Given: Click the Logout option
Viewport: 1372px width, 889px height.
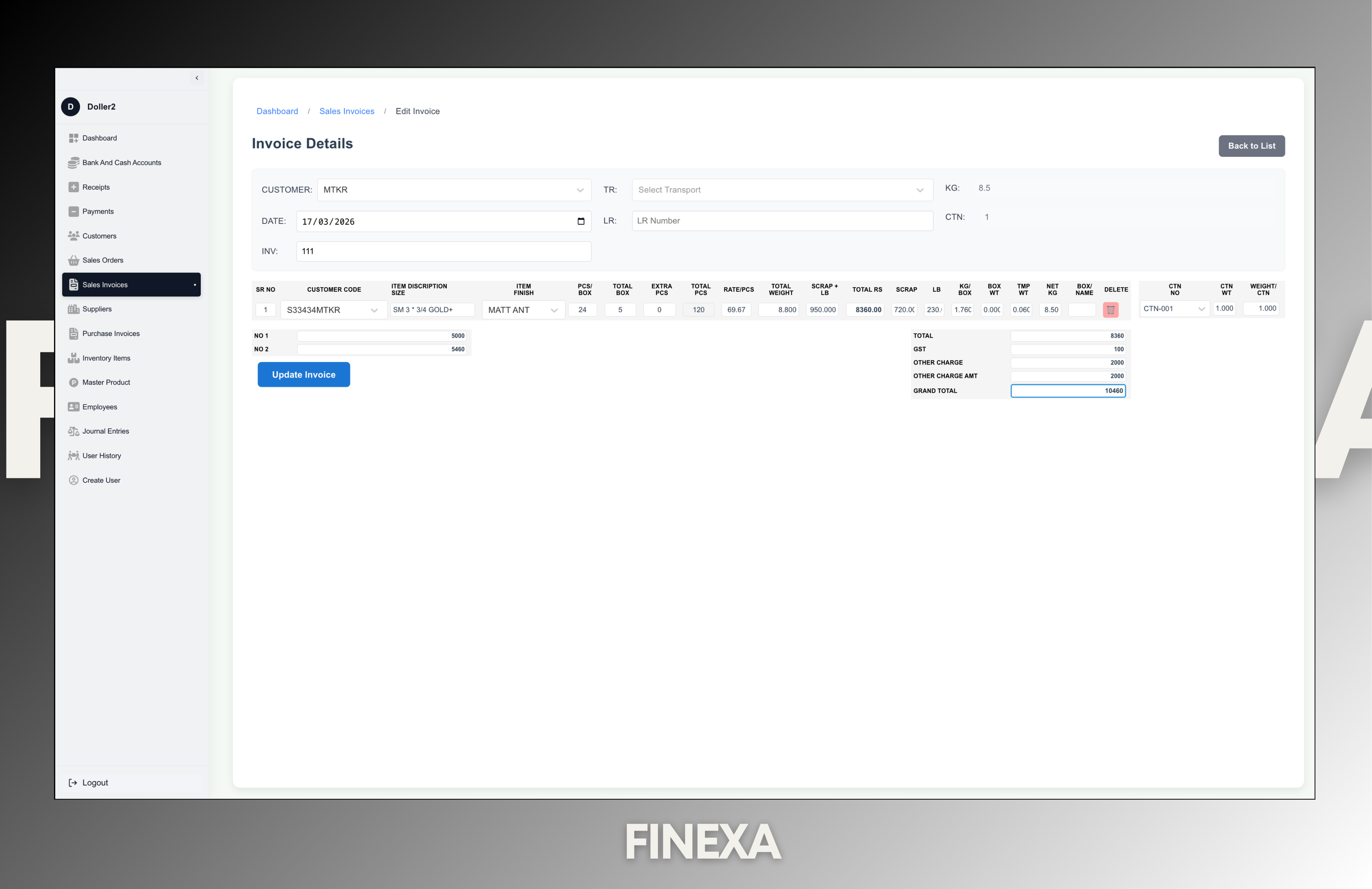Looking at the screenshot, I should click(x=95, y=782).
